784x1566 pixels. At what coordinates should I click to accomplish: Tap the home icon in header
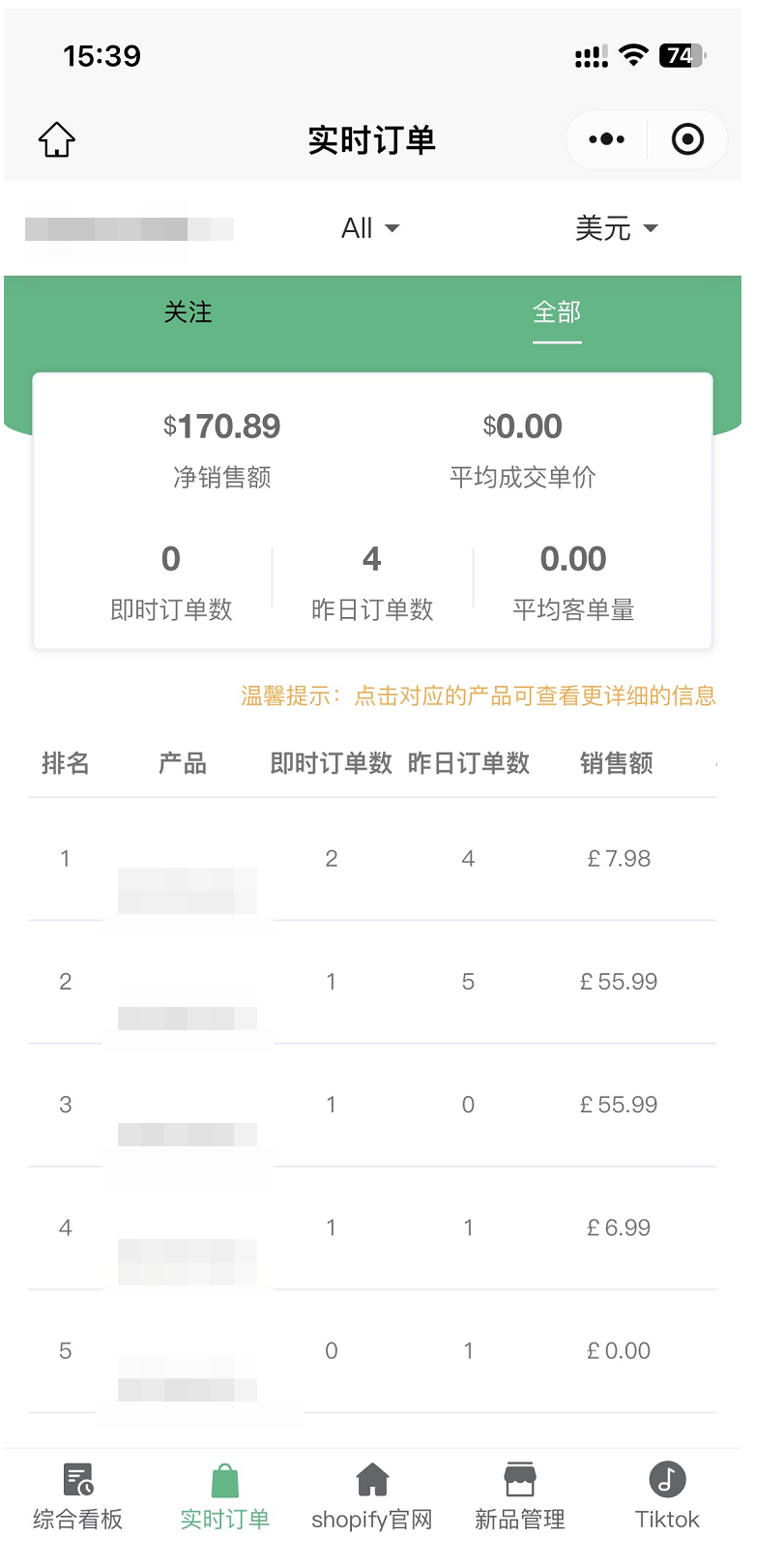click(57, 140)
